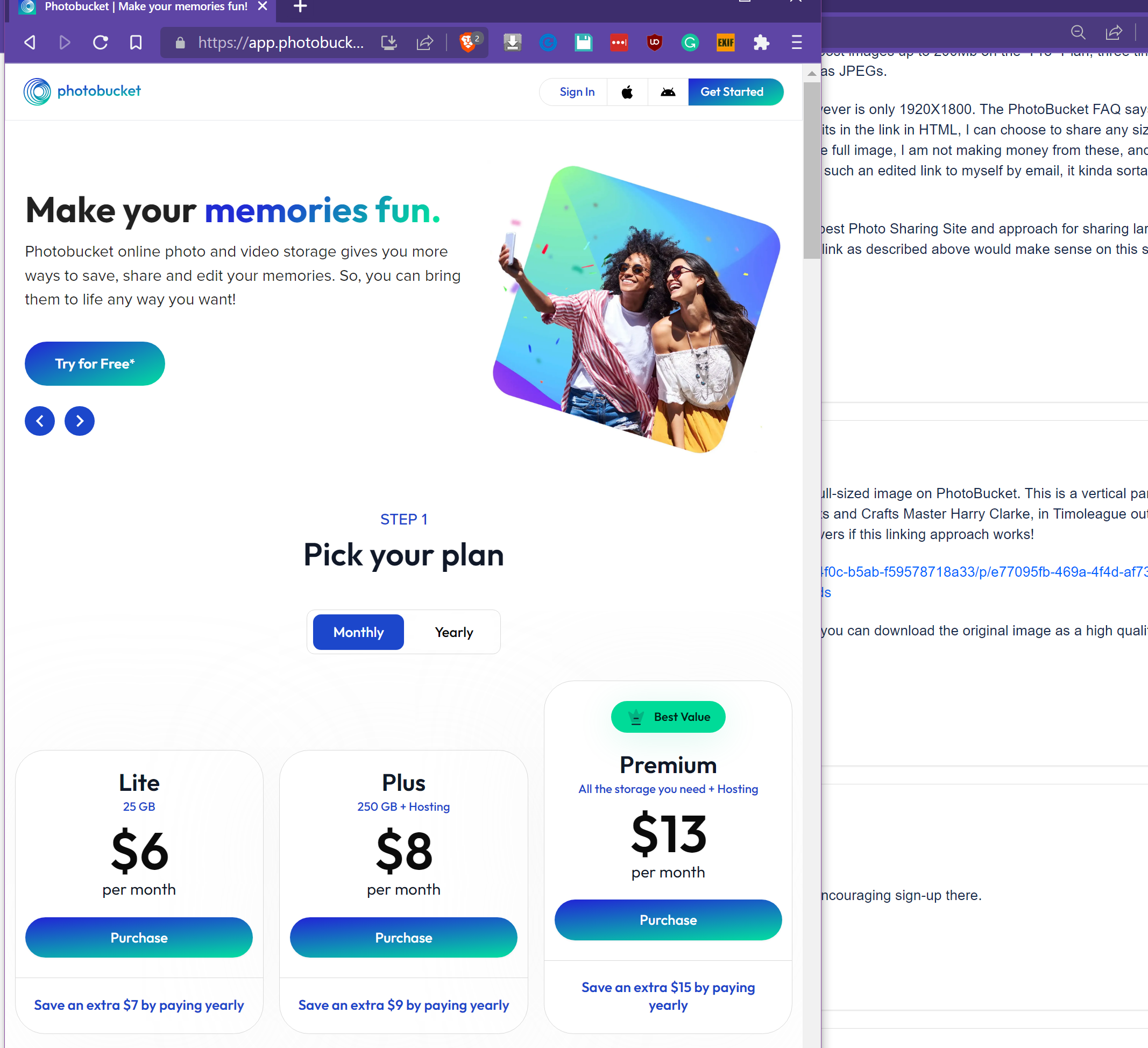Purchase the Premium plan

668,920
